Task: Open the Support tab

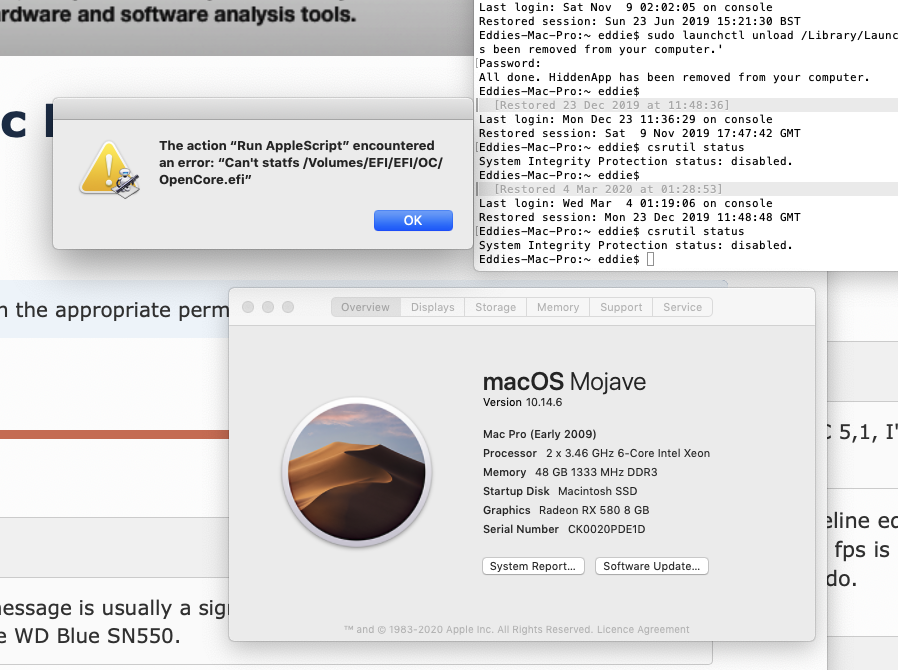Action: pyautogui.click(x=621, y=307)
